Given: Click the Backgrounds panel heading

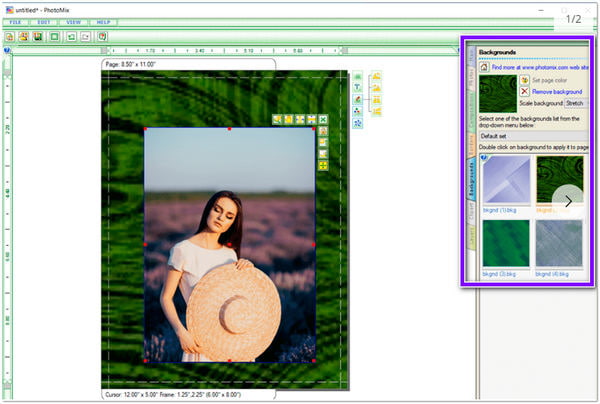Looking at the screenshot, I should pos(497,52).
